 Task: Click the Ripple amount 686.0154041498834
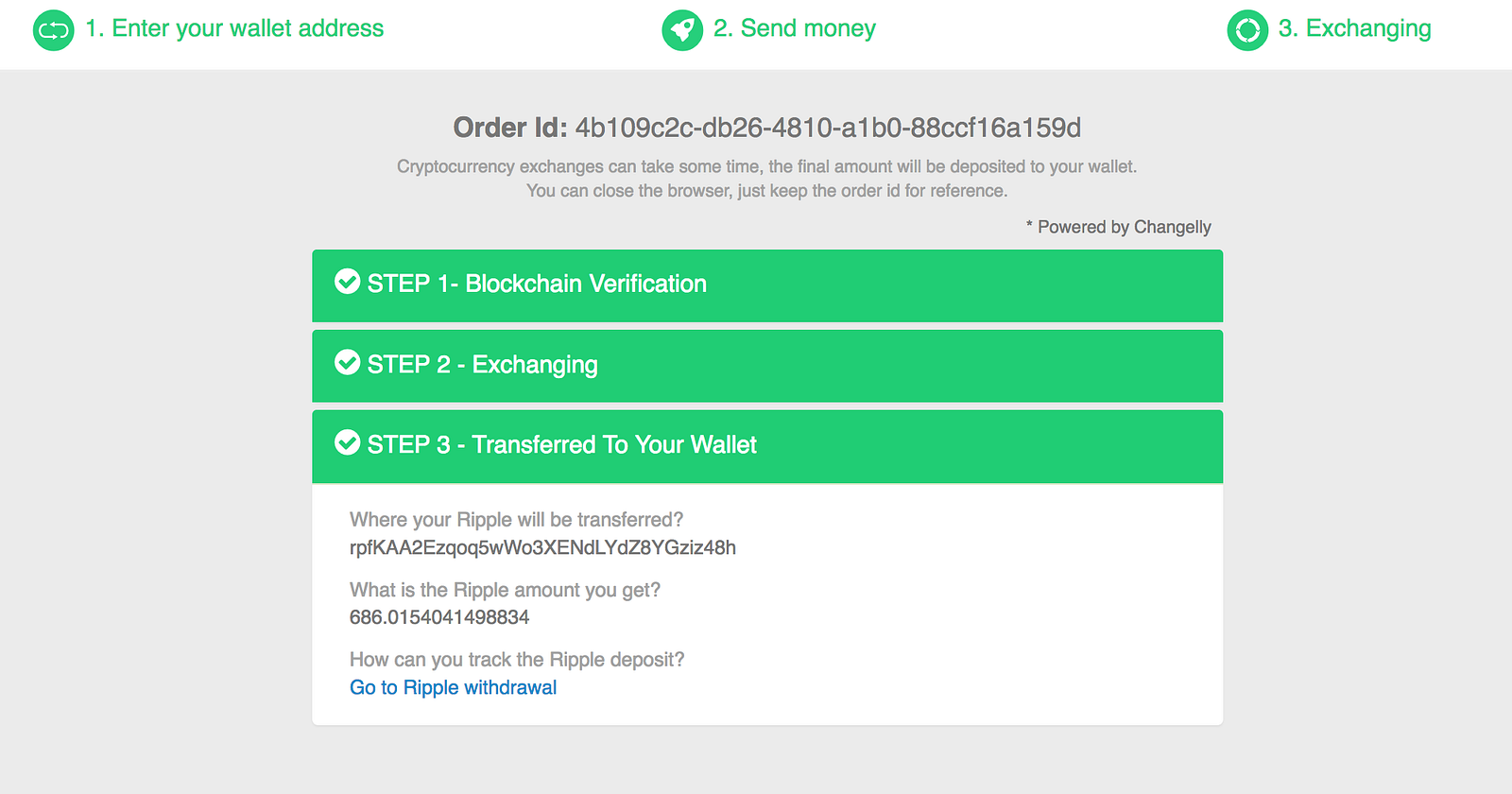click(439, 618)
